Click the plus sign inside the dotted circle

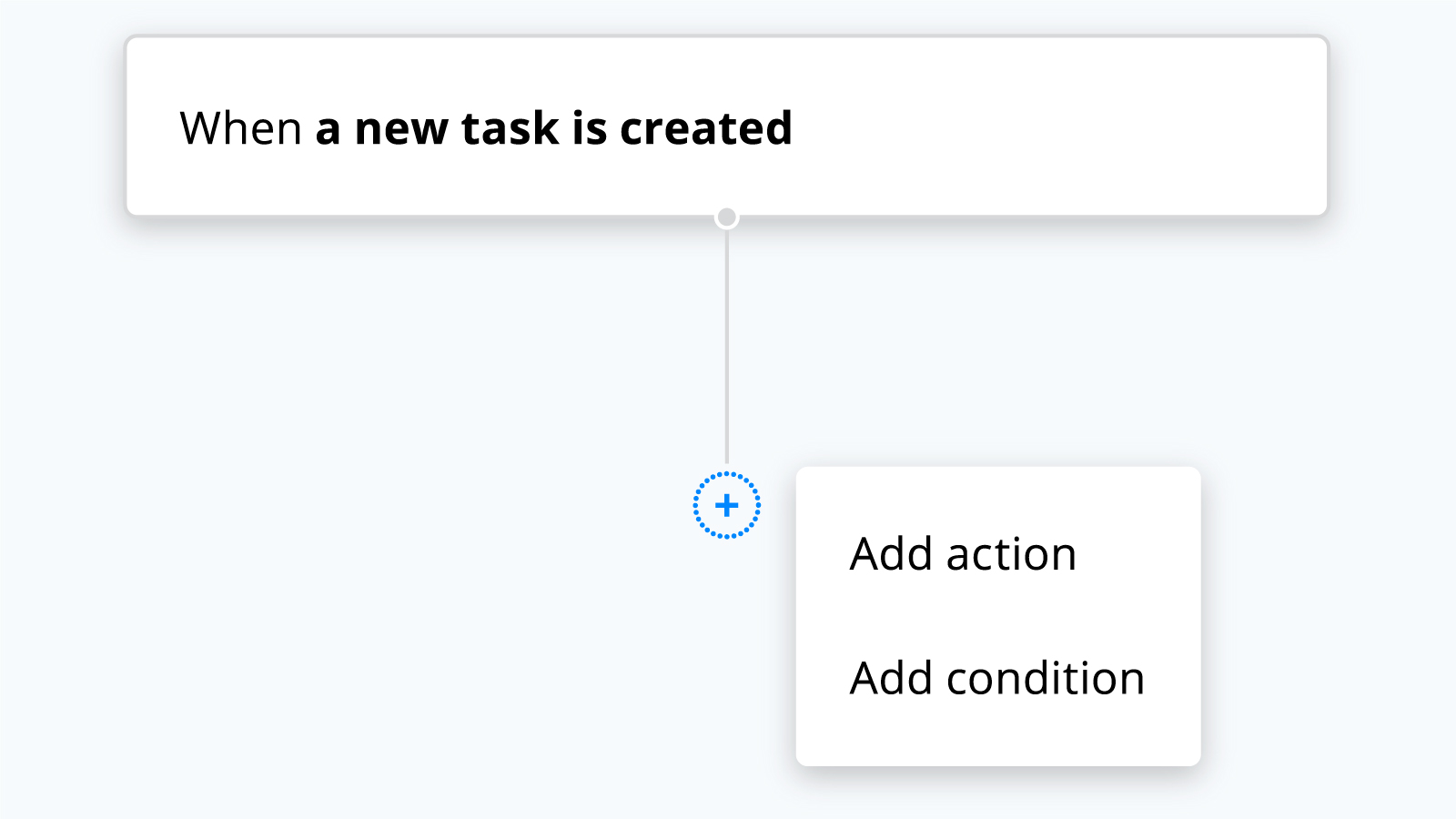click(726, 505)
